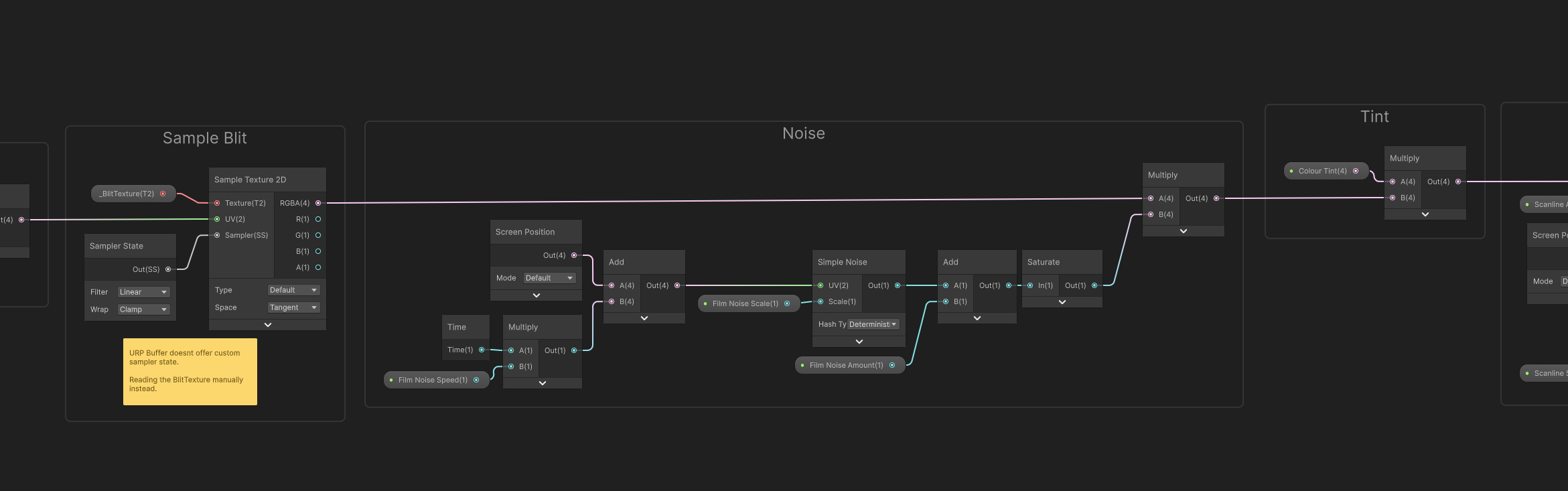Click the Time(1) output port
Viewport: 1568px width, 491px height.
(x=482, y=350)
